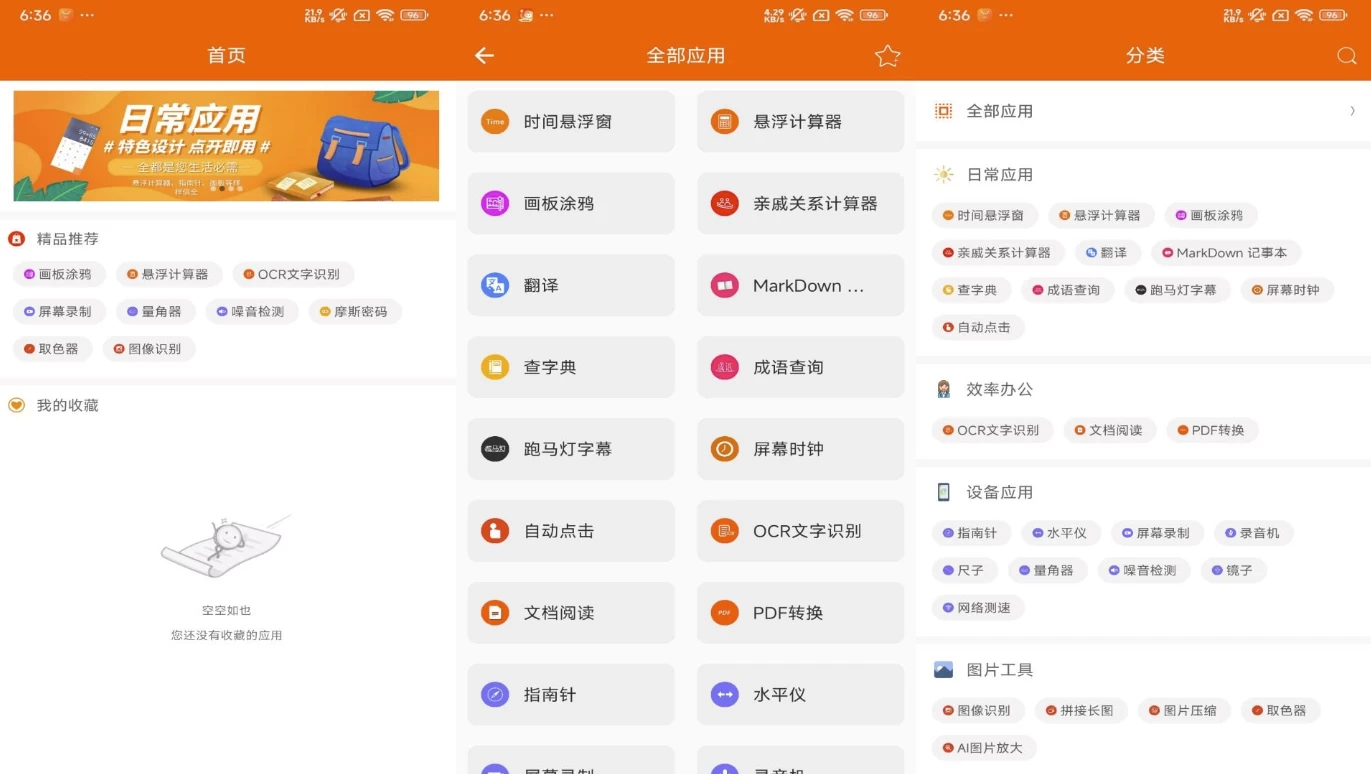Click the 指南针 compass icon in grid
1371x774 pixels.
click(x=495, y=695)
